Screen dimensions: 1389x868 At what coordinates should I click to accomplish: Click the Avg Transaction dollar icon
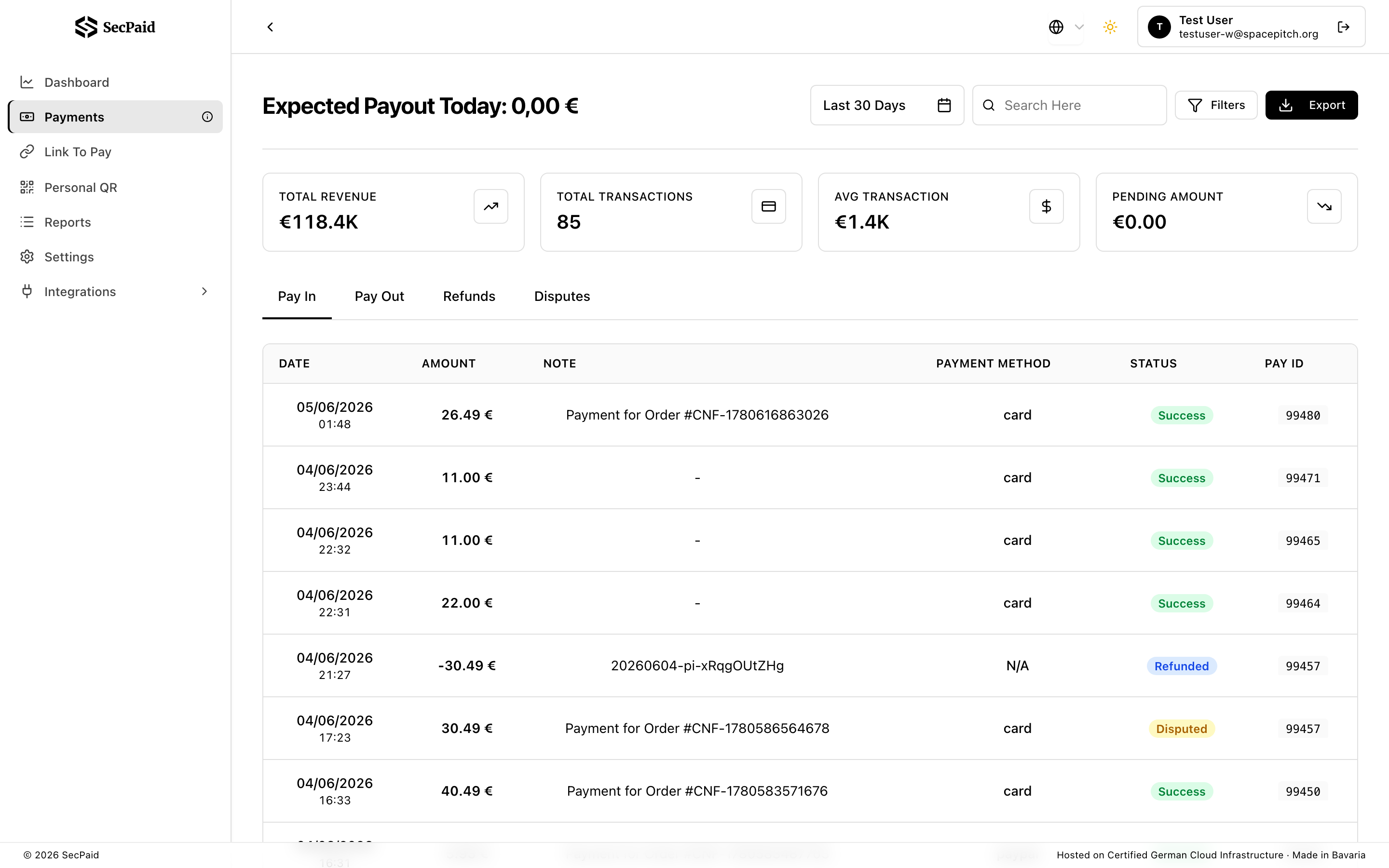pyautogui.click(x=1047, y=206)
